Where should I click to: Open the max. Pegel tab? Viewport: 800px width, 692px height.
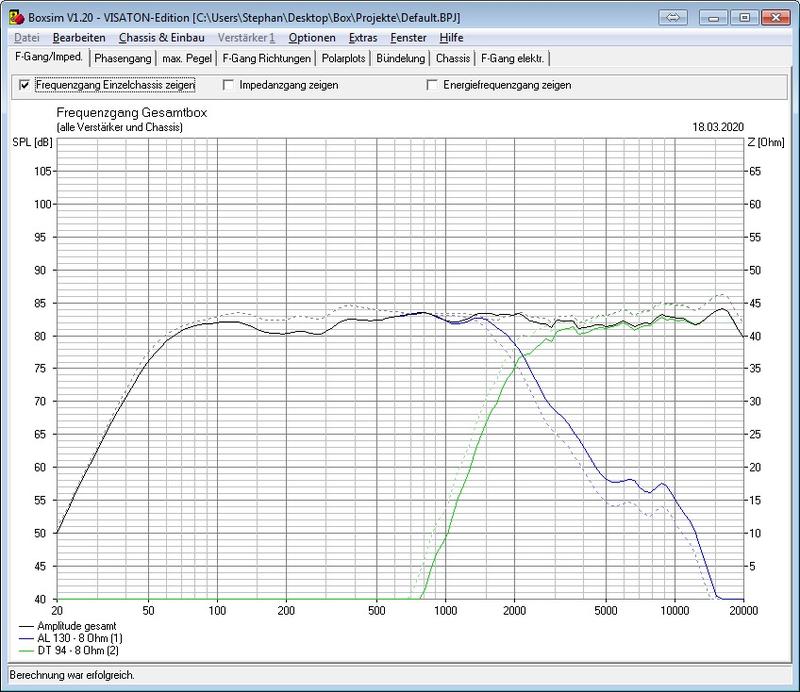[187, 58]
